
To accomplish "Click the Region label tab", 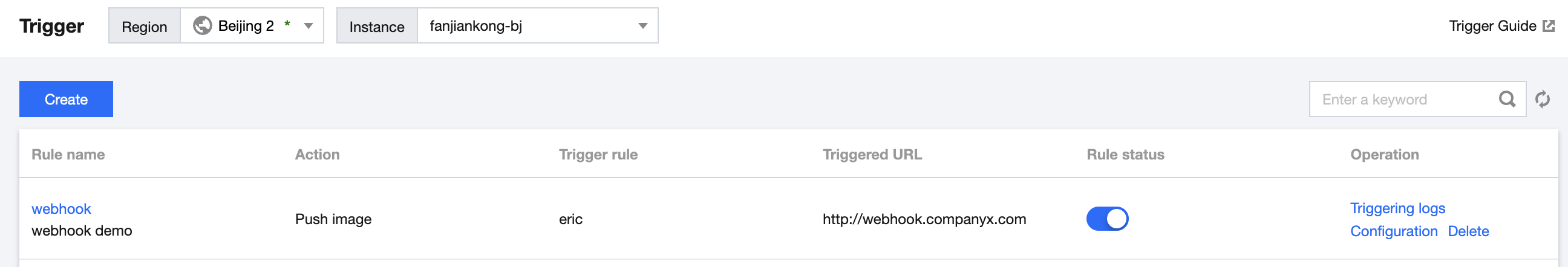I will [144, 26].
